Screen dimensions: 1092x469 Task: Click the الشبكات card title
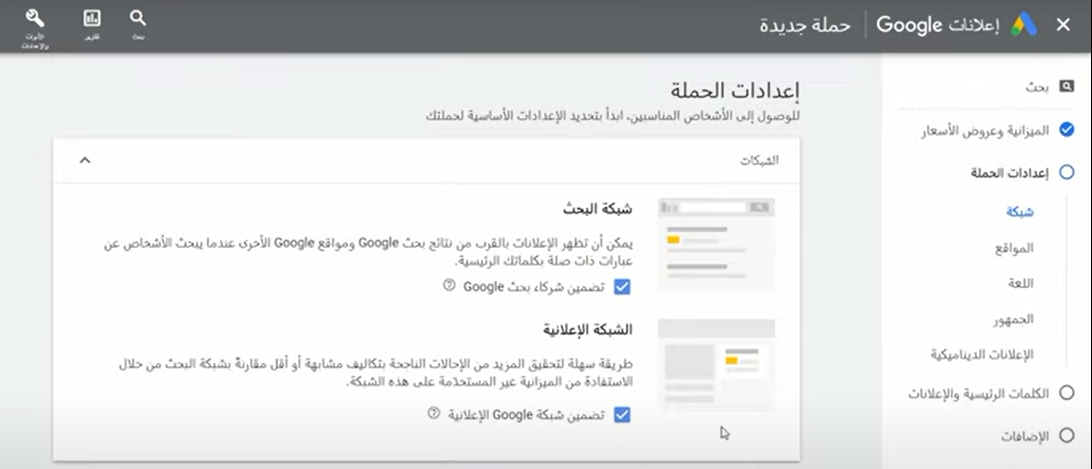[x=759, y=160]
